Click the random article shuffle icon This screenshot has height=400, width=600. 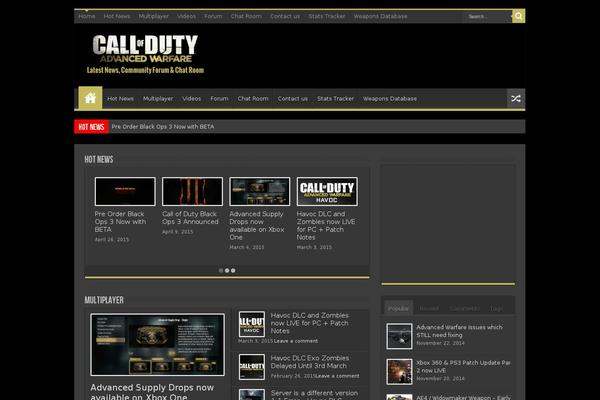(516, 99)
